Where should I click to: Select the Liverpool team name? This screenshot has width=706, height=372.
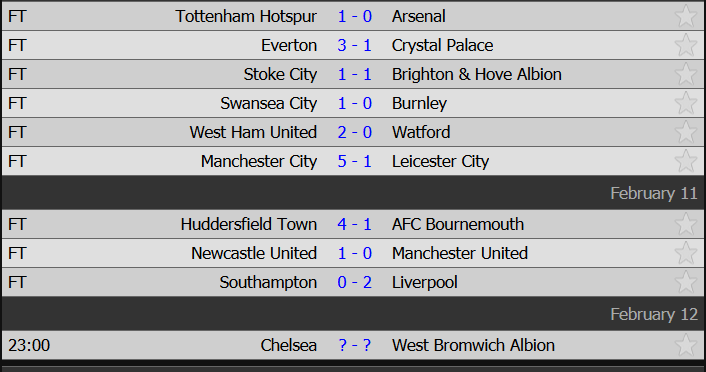425,282
